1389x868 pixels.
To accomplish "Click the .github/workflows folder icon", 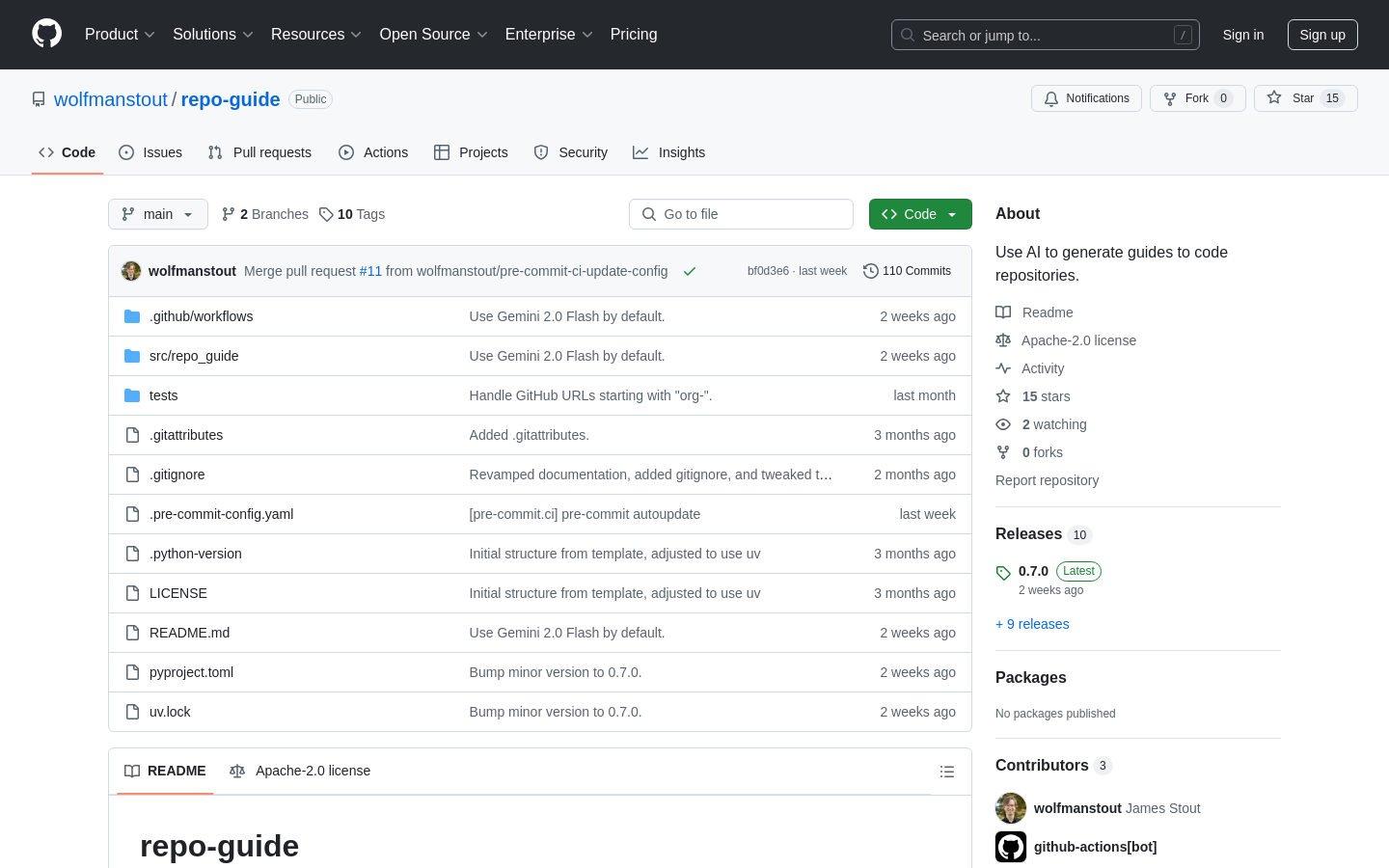I will pyautogui.click(x=132, y=316).
